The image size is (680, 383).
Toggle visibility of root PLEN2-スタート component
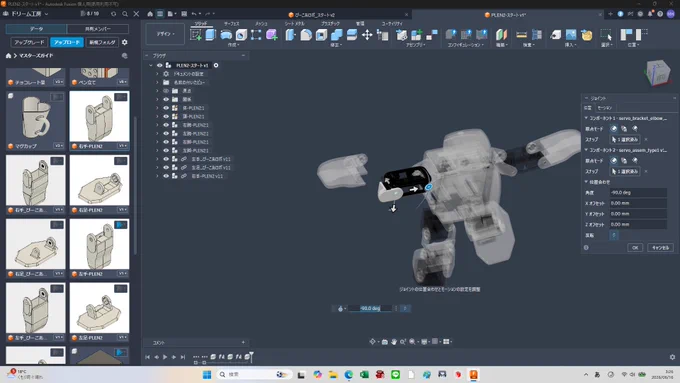(160, 65)
